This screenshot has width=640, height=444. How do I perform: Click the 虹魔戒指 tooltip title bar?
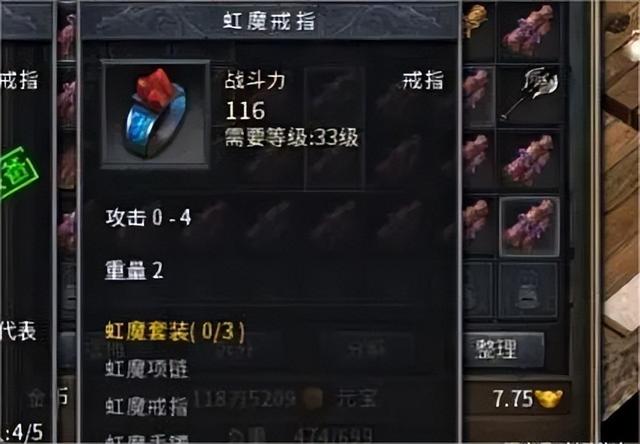(x=269, y=21)
